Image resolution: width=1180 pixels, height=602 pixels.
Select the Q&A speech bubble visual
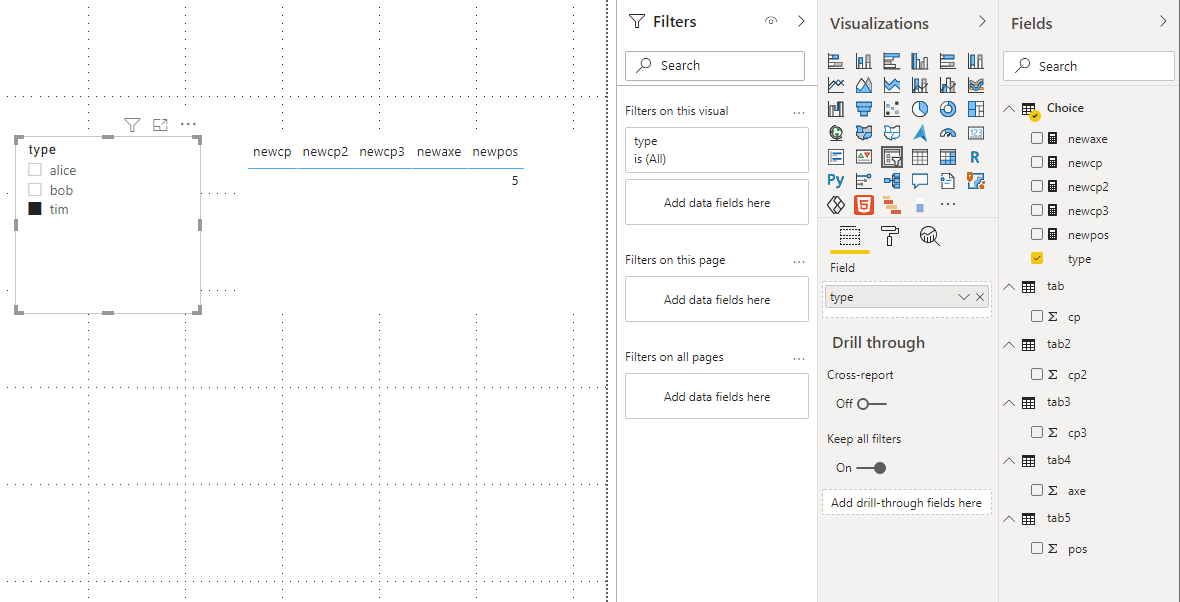[x=920, y=181]
